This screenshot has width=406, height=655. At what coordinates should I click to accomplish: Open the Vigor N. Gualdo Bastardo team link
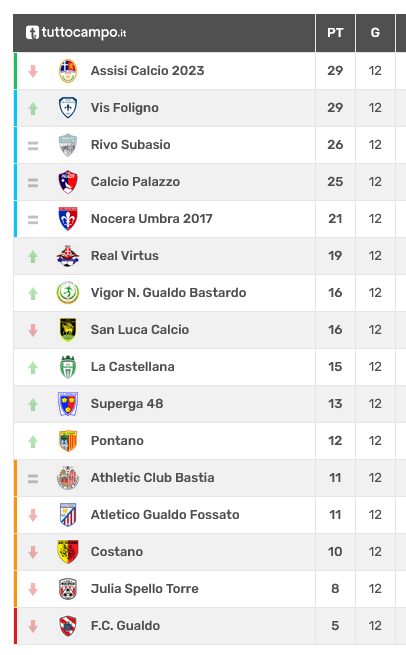point(168,293)
